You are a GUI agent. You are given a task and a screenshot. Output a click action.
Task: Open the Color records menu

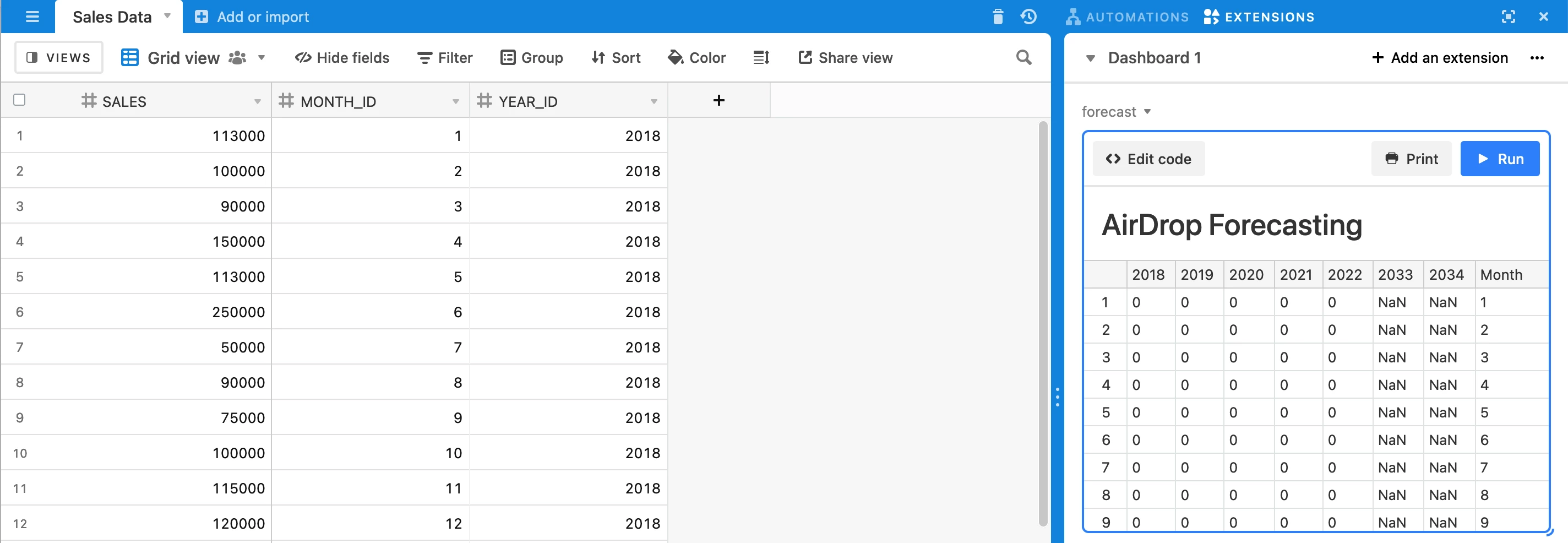[x=696, y=58]
